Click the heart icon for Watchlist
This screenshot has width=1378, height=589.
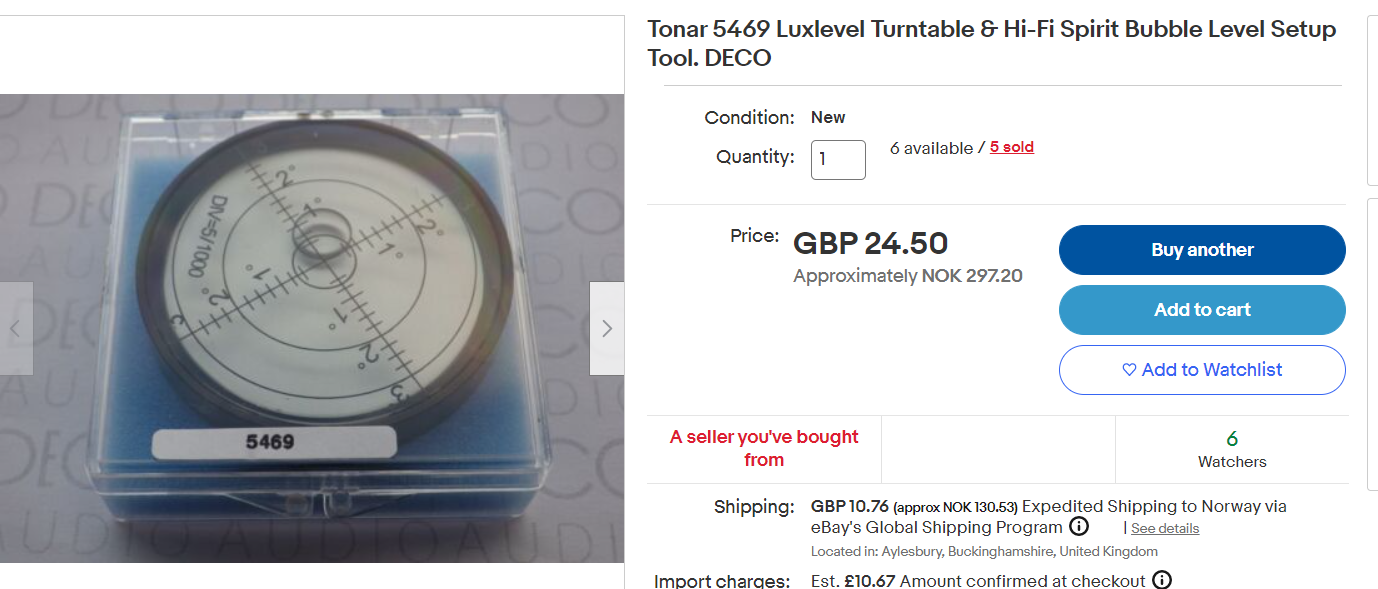coord(1129,370)
